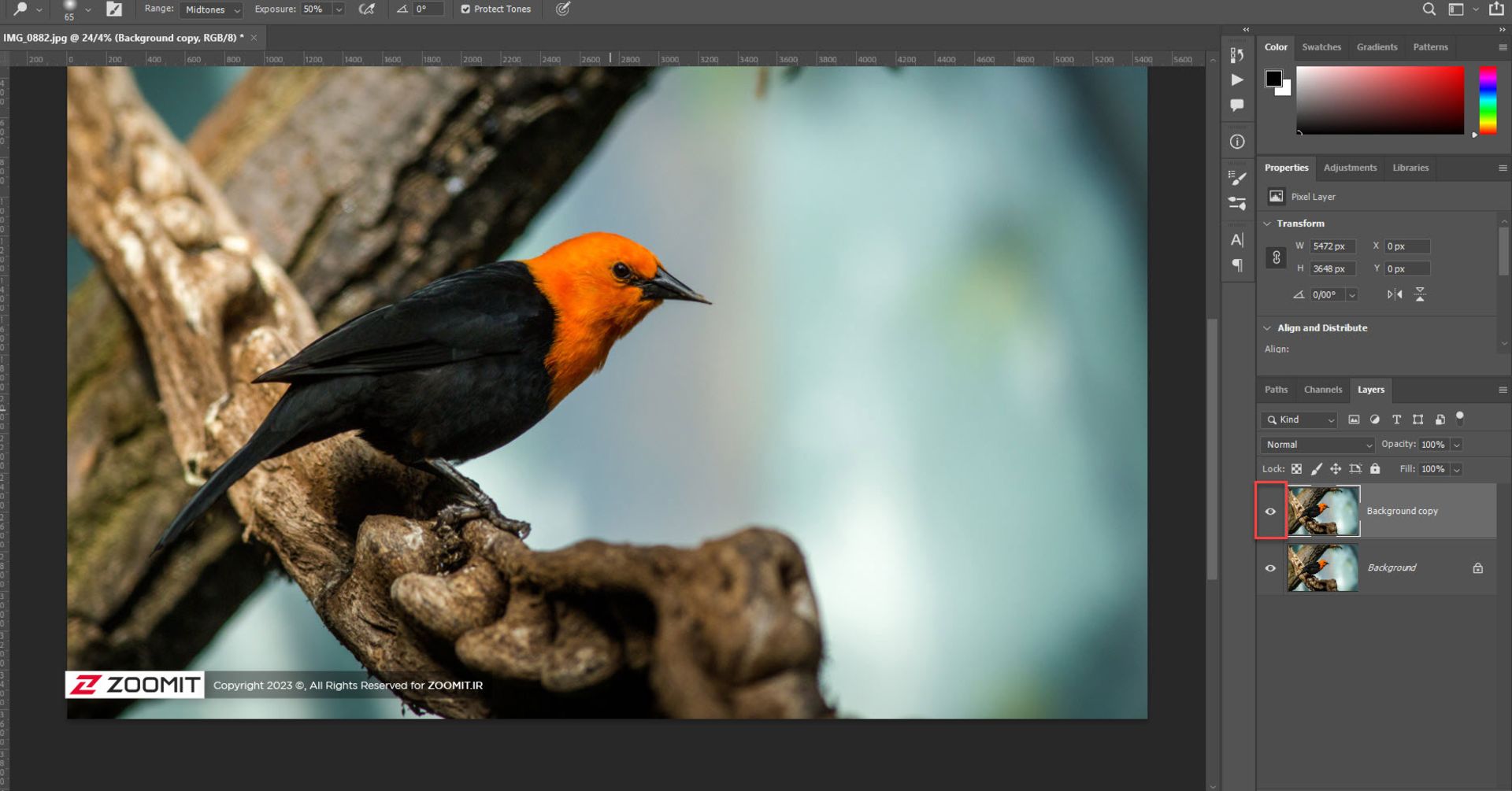The width and height of the screenshot is (1512, 791).
Task: Click the flip horizontal icon
Action: tap(1395, 294)
